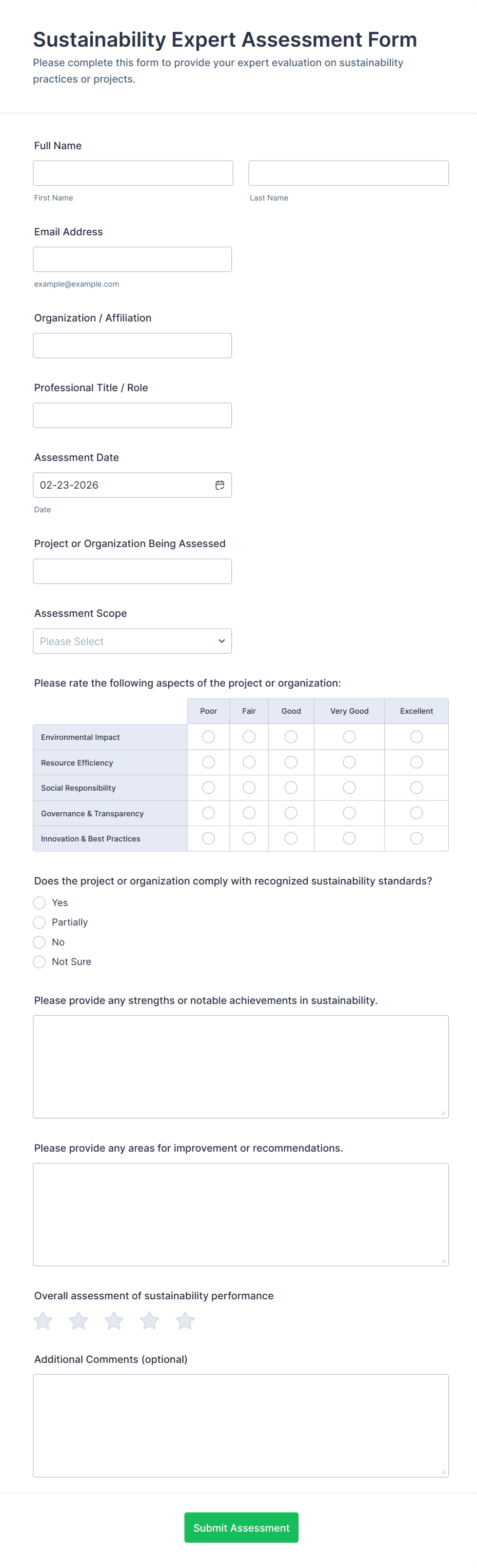This screenshot has height=1568, width=477.
Task: Select the Partially compliance option
Action: click(x=39, y=922)
